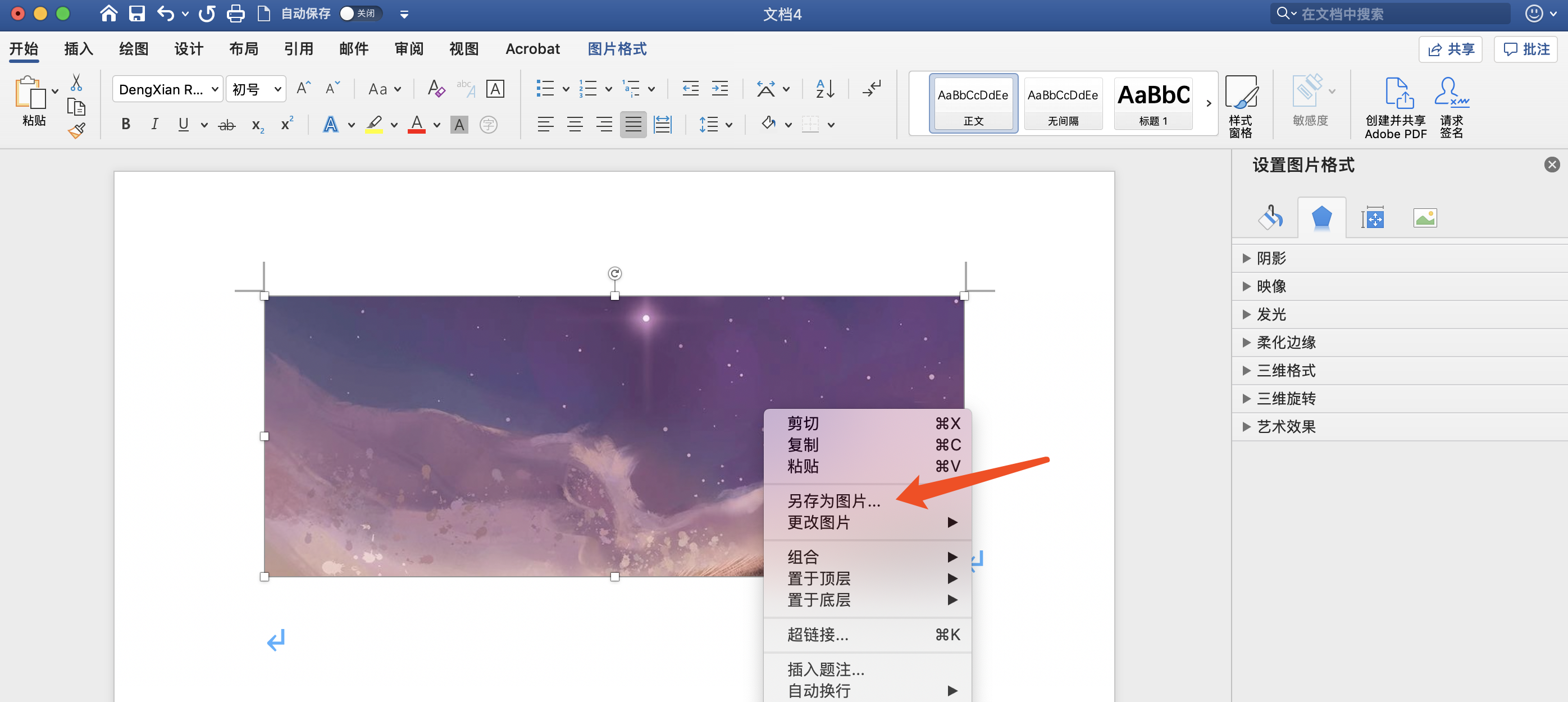Open the Fill & Line paint bucket tab
The width and height of the screenshot is (1568, 702).
pyautogui.click(x=1270, y=217)
